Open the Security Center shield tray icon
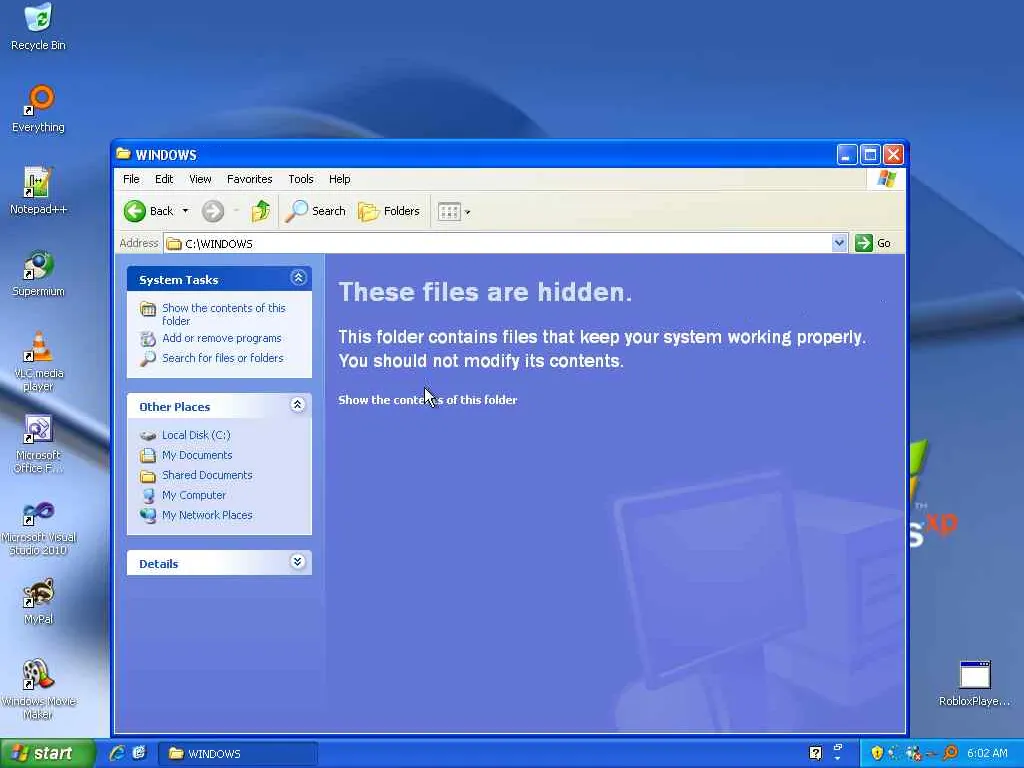This screenshot has width=1024, height=768. [x=877, y=753]
